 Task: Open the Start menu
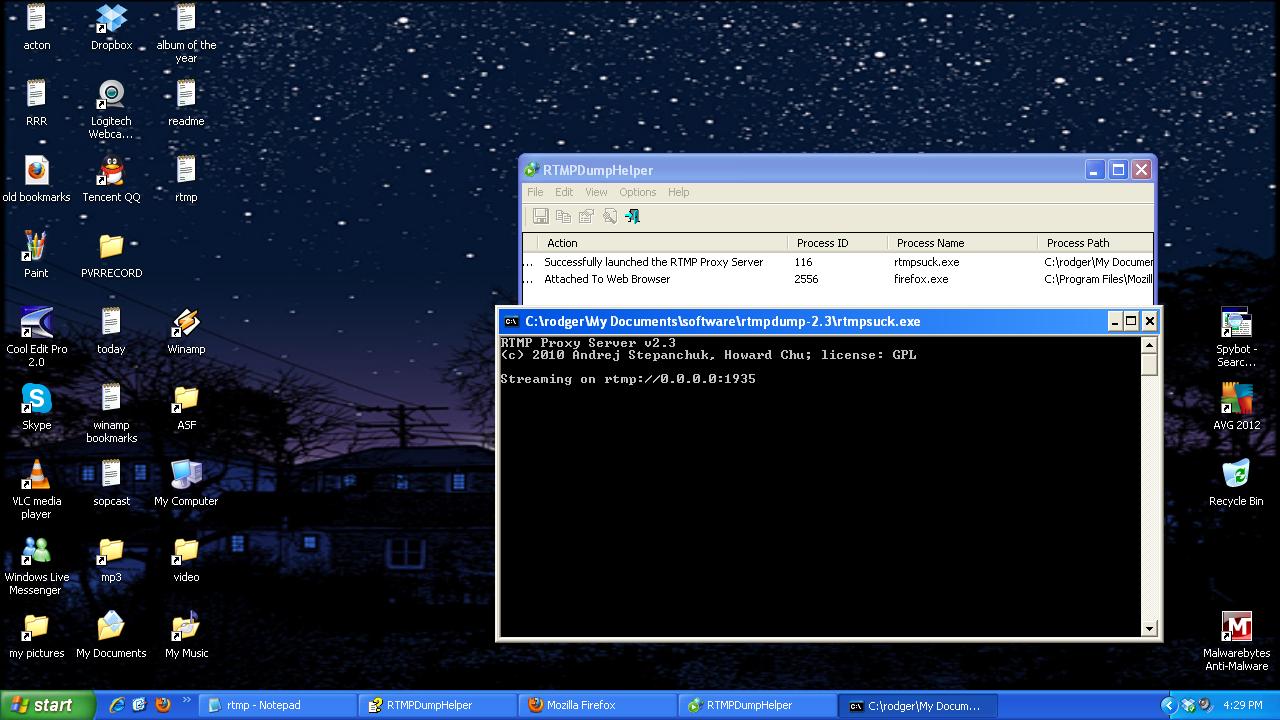[47, 705]
